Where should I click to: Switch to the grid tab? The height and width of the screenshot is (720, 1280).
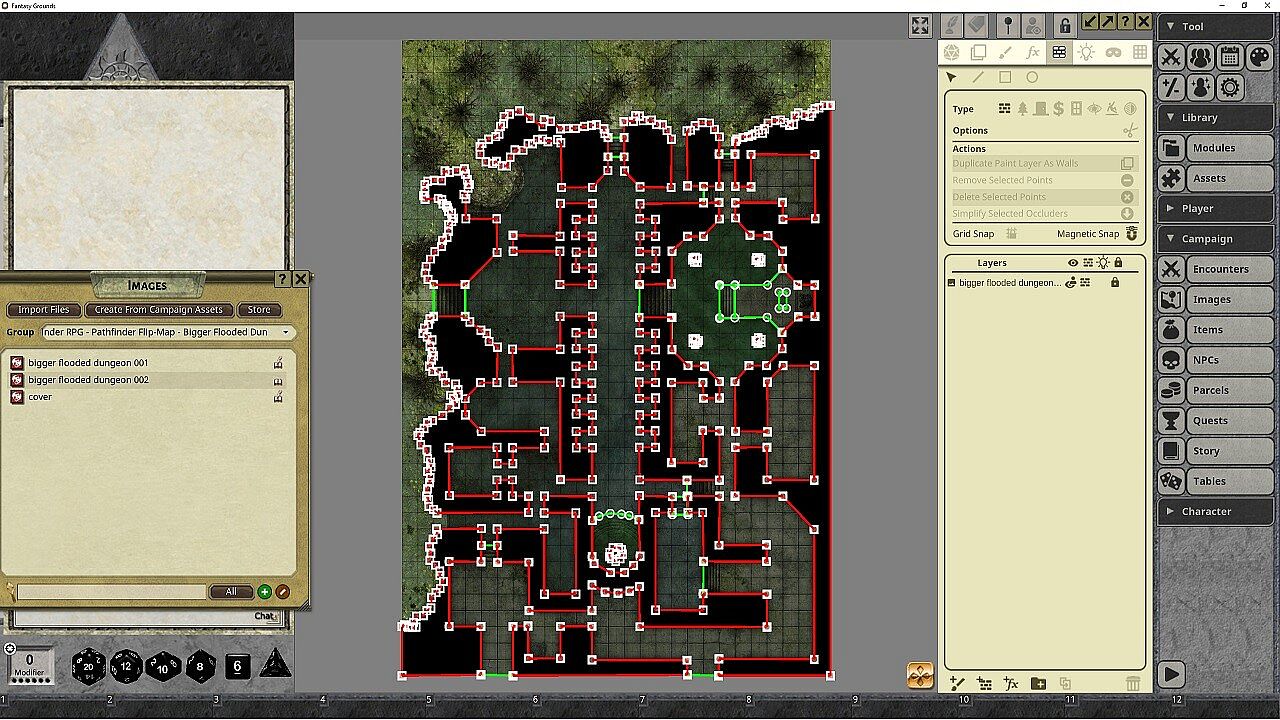[1139, 53]
